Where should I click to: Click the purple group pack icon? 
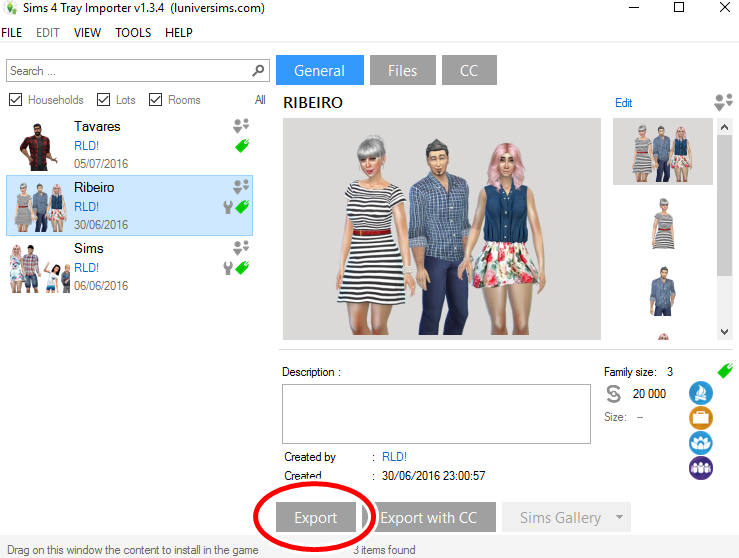click(701, 468)
